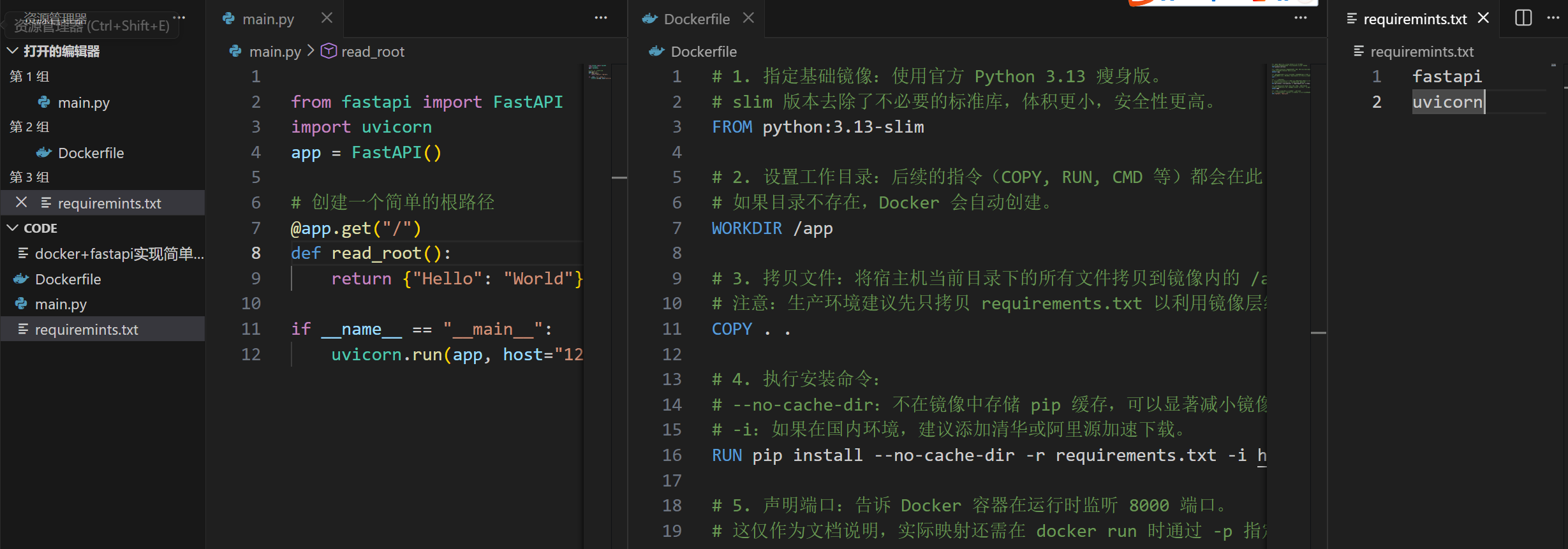The image size is (1568, 549).
Task: Select read_root in the breadcrumb
Action: [373, 52]
